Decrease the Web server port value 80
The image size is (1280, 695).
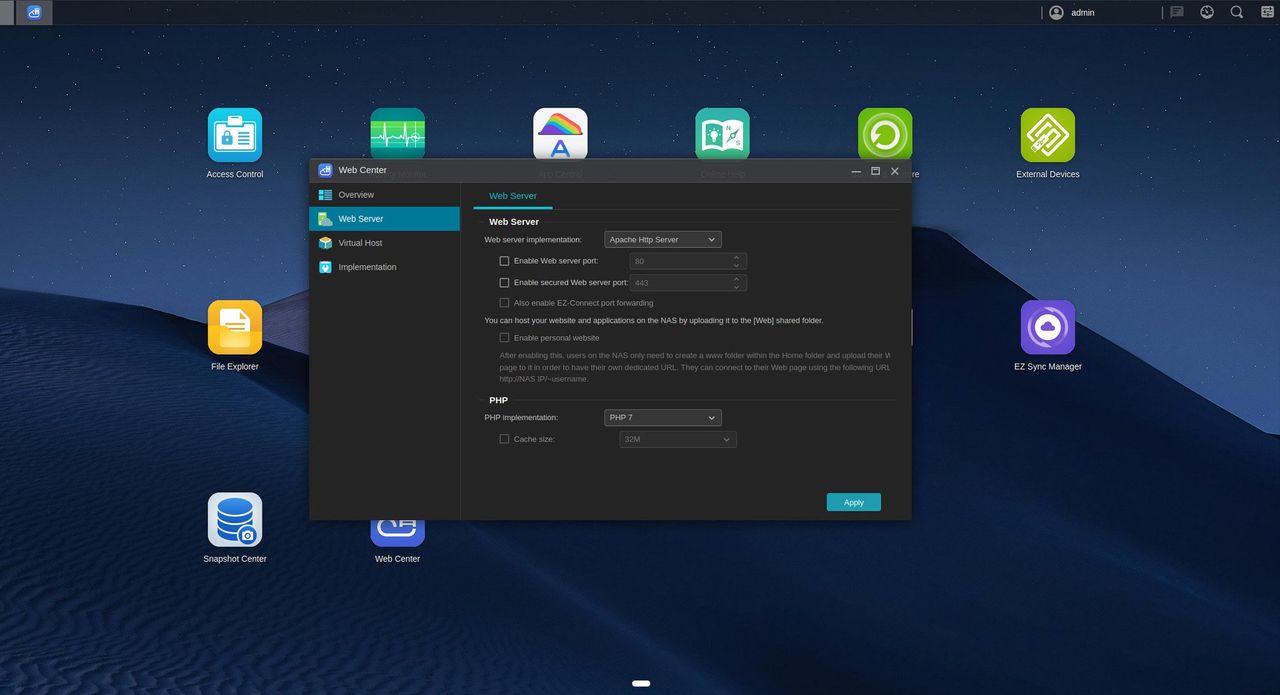(737, 265)
